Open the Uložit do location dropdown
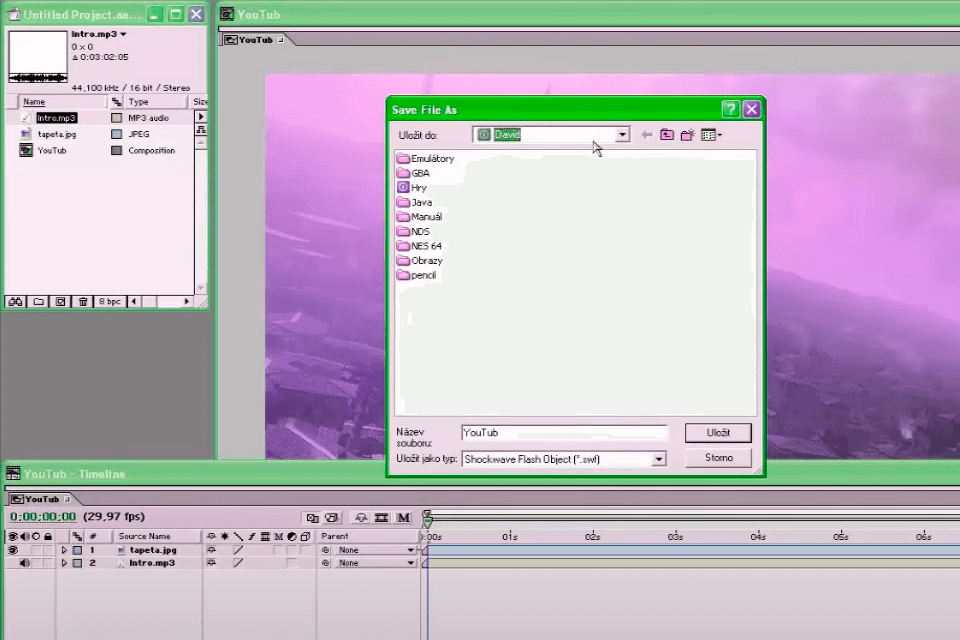This screenshot has height=640, width=960. [x=622, y=134]
